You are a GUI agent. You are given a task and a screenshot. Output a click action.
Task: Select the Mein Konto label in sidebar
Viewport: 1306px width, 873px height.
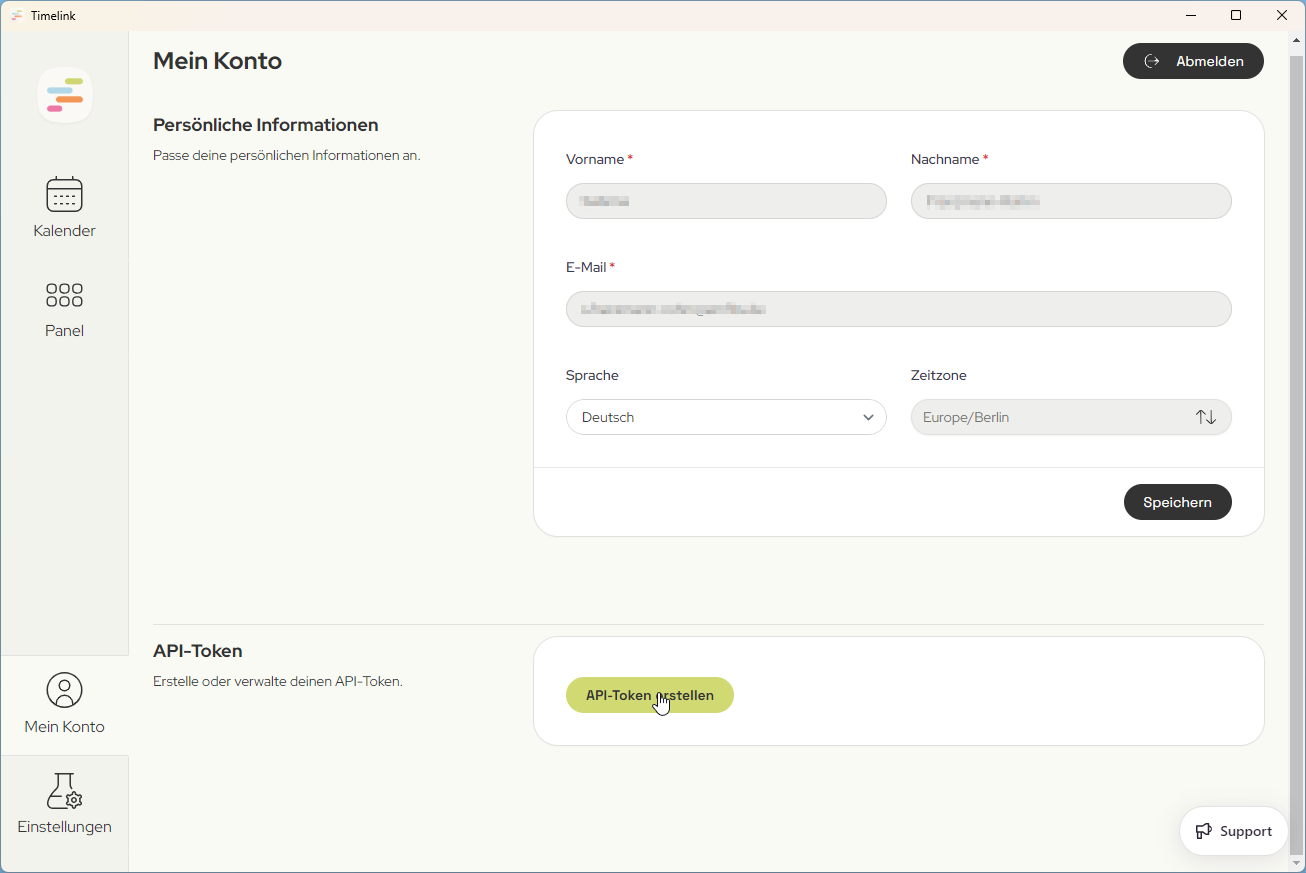coord(64,727)
